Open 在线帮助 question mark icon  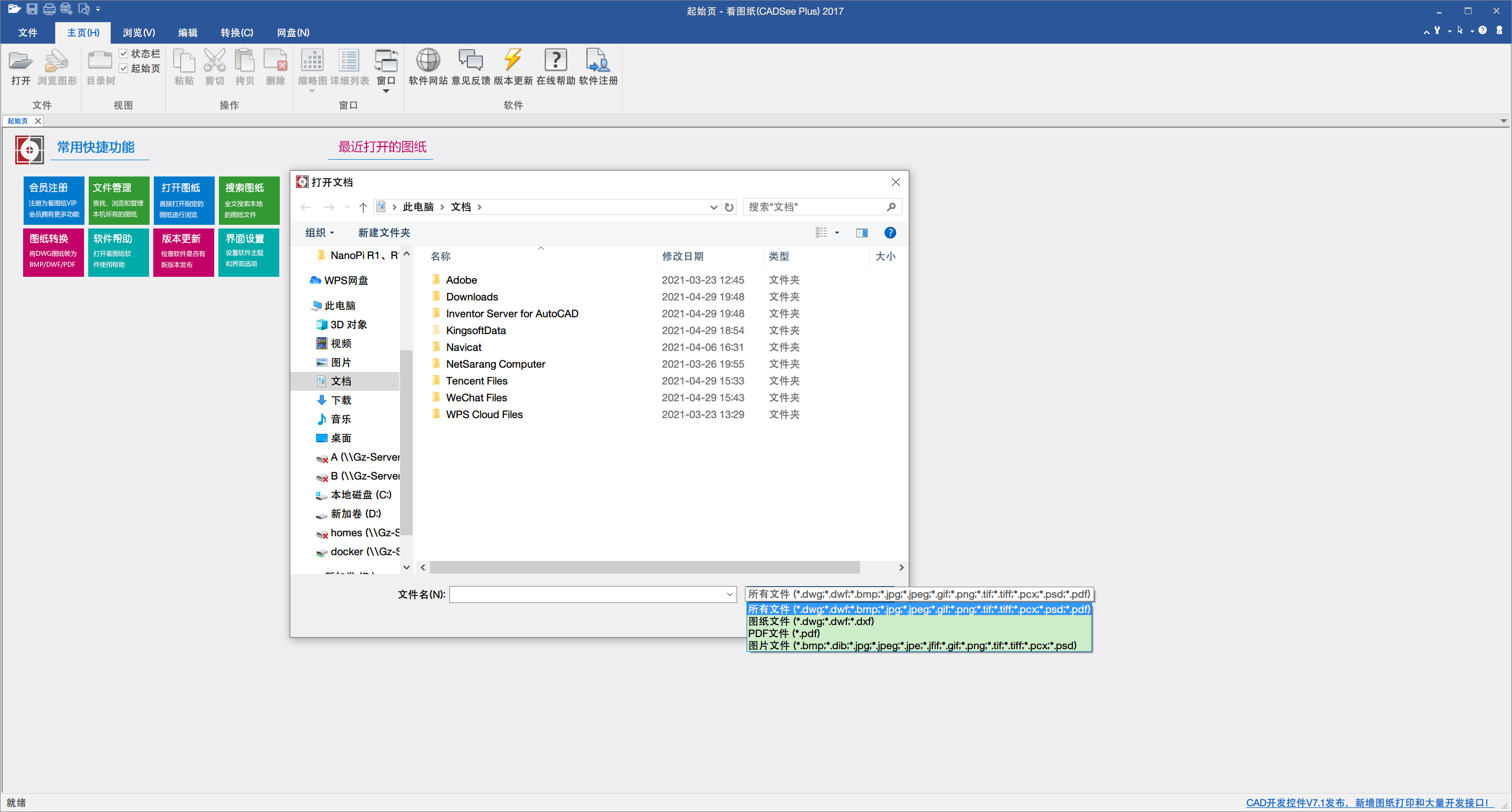click(555, 60)
